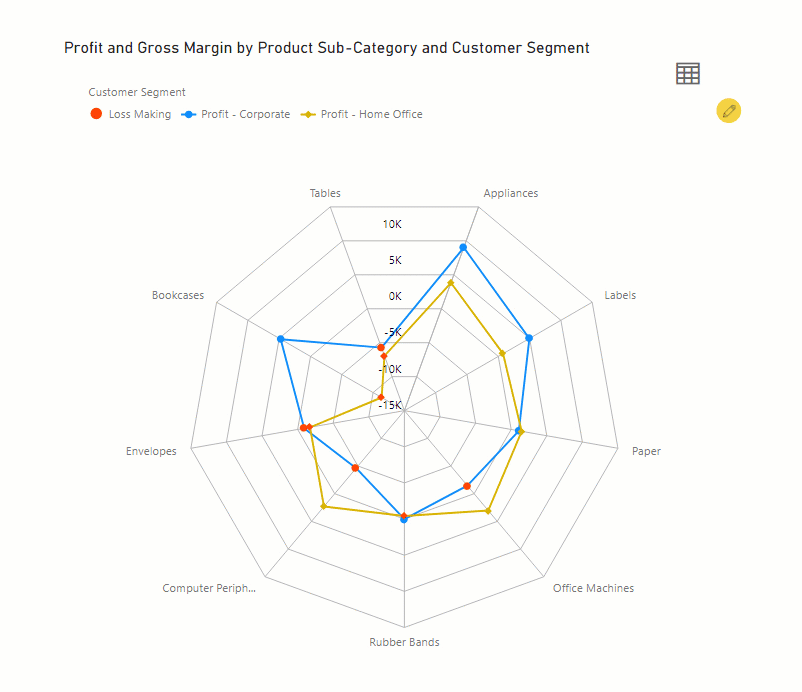802x692 pixels.
Task: Toggle the Profit - Corporate legend series
Action: click(245, 114)
